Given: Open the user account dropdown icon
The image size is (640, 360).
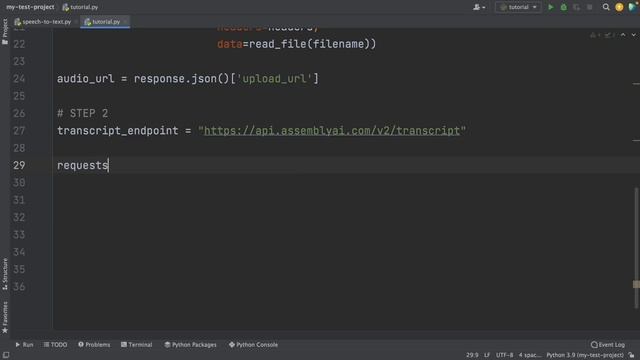Looking at the screenshot, I should tap(479, 7).
